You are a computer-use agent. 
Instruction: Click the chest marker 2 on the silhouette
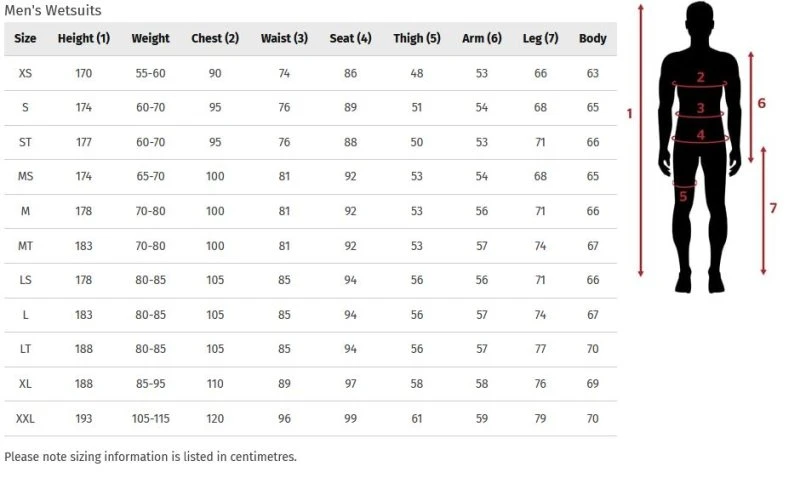click(701, 77)
